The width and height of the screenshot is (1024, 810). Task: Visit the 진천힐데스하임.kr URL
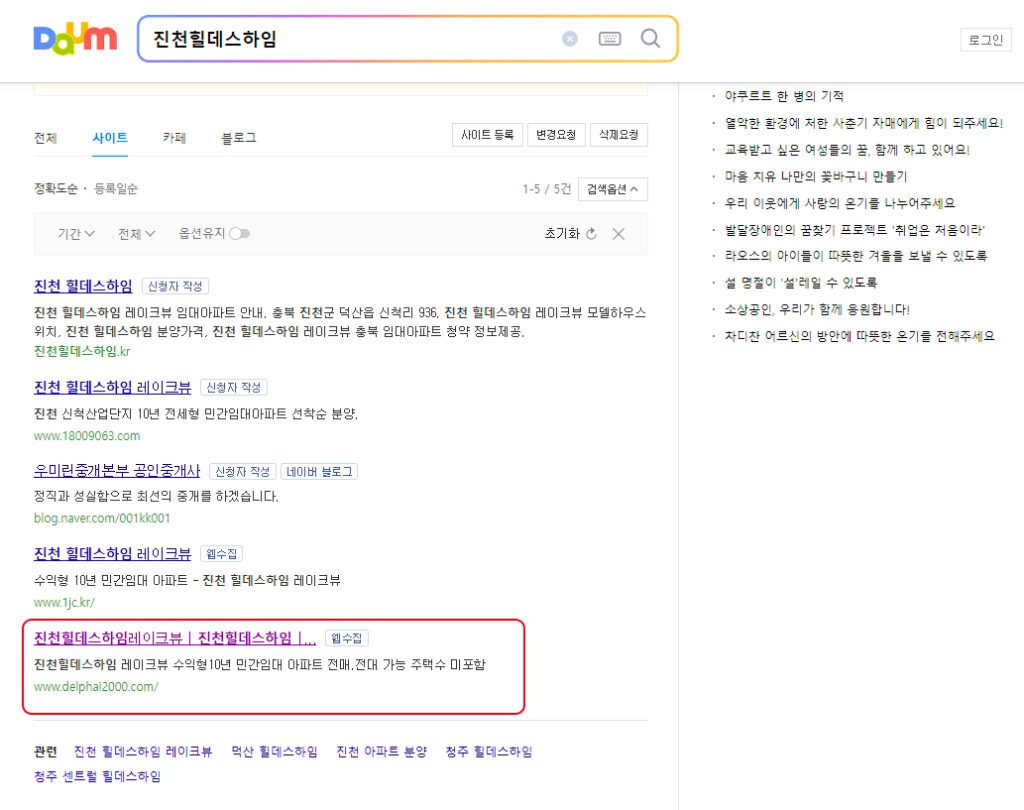click(x=82, y=351)
